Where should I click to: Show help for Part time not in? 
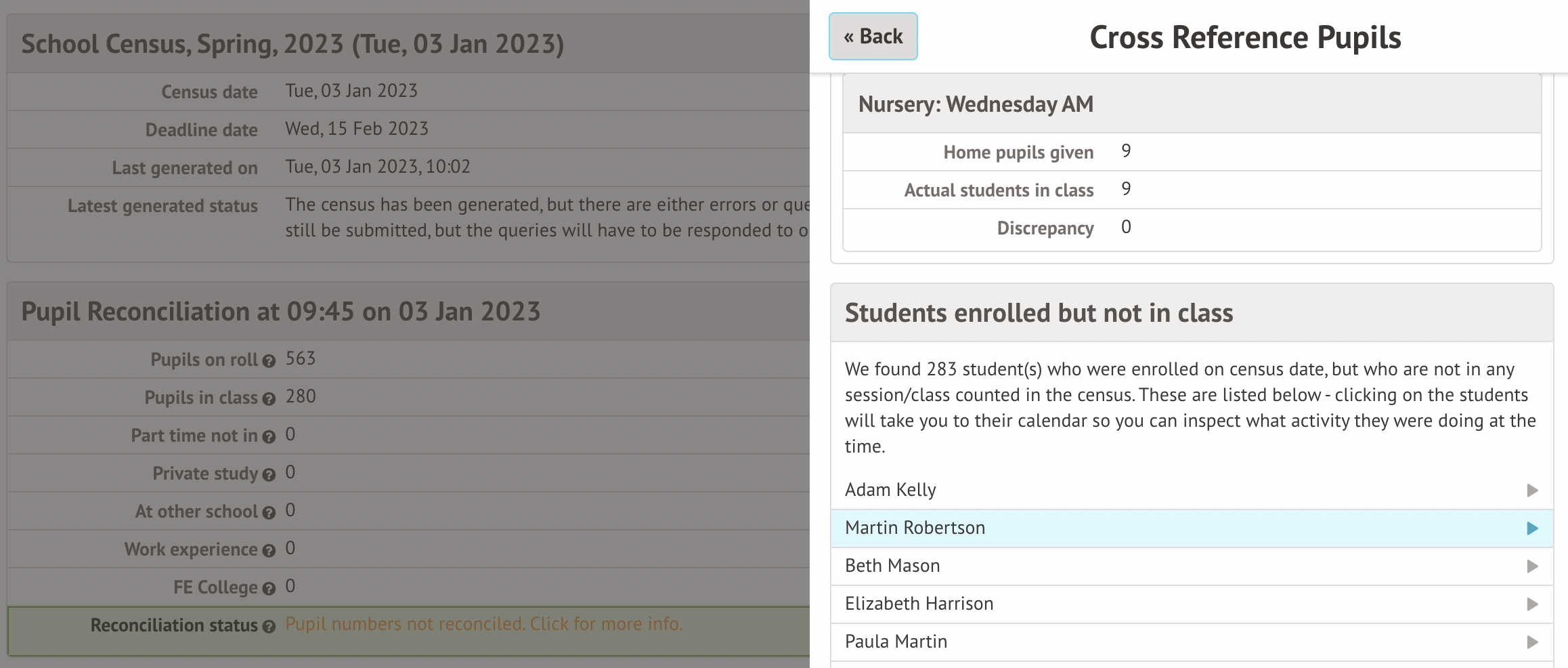[269, 437]
